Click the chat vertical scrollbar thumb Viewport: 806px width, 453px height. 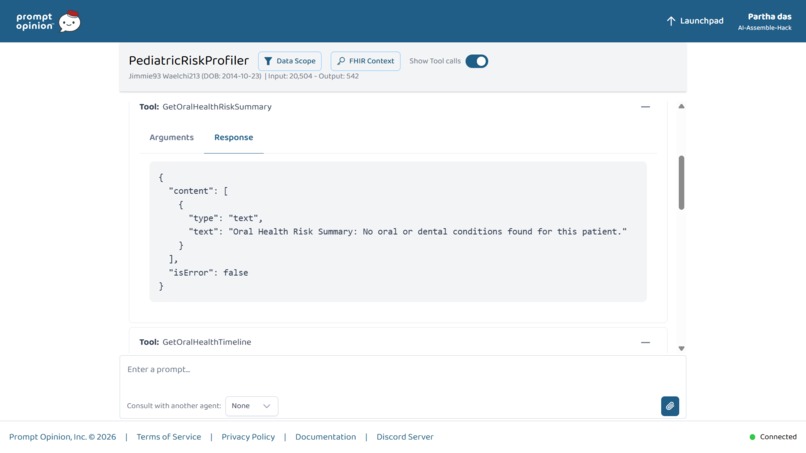[681, 183]
